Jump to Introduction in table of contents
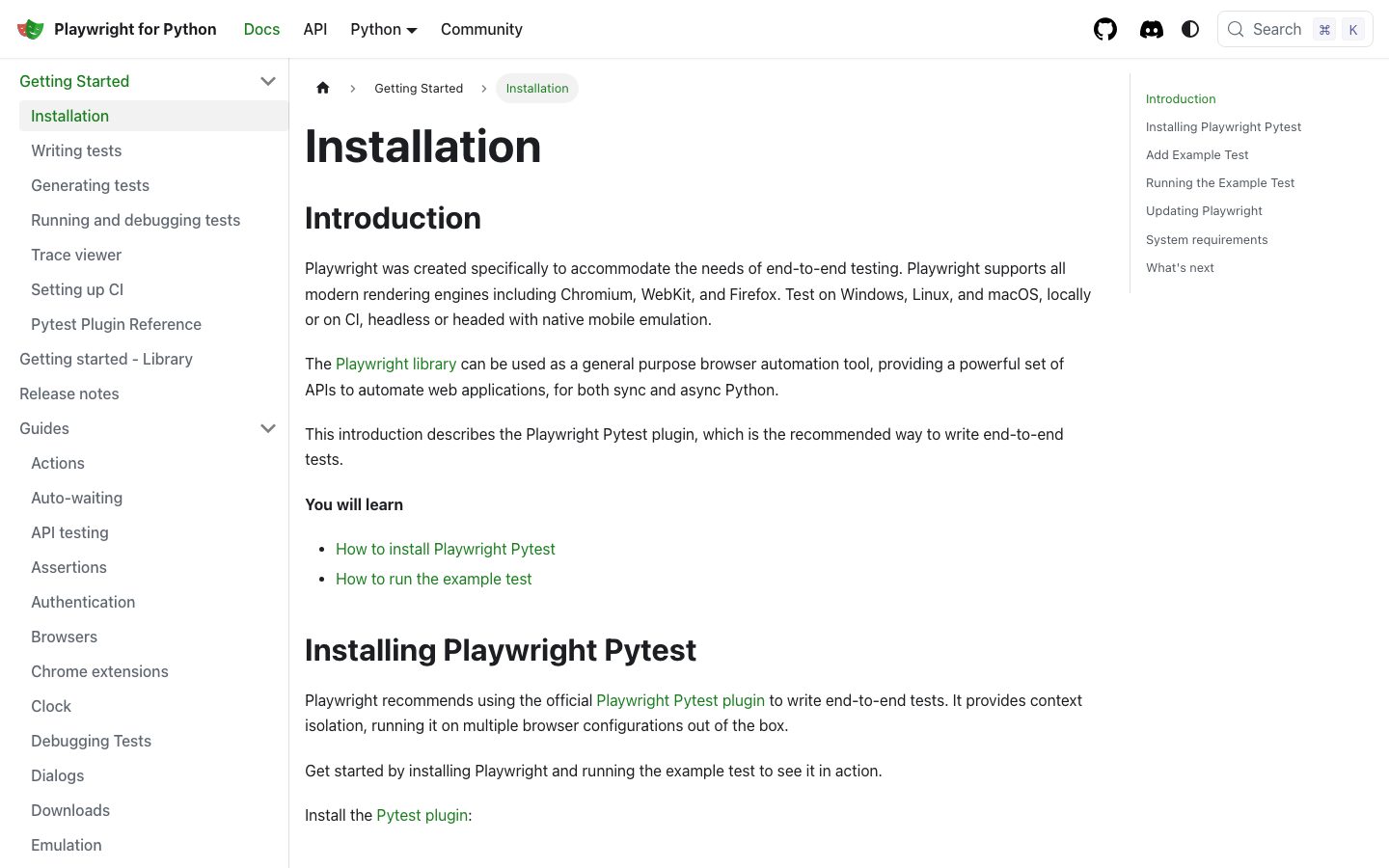Screen dimensions: 1389x868 [x=1181, y=98]
